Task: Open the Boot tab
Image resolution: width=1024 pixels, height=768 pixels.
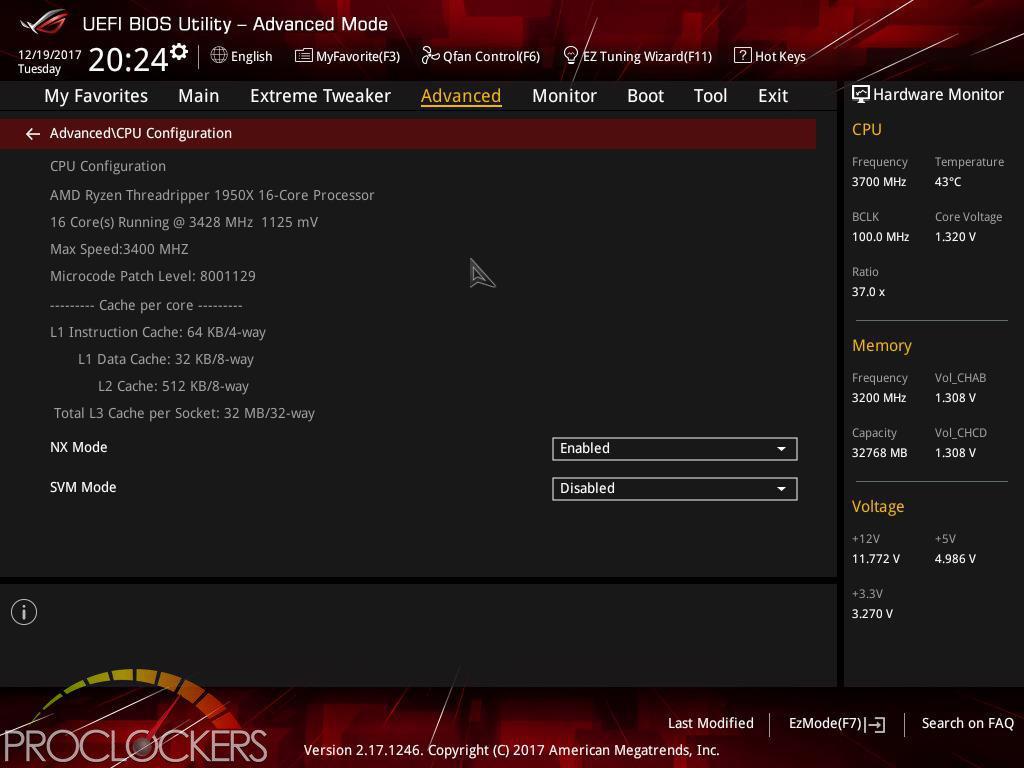Action: coord(645,96)
